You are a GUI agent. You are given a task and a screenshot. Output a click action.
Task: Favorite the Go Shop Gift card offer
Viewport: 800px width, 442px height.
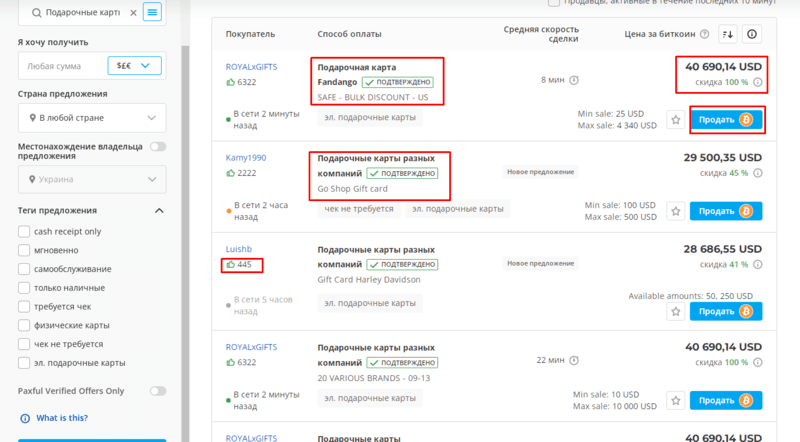[x=676, y=211]
